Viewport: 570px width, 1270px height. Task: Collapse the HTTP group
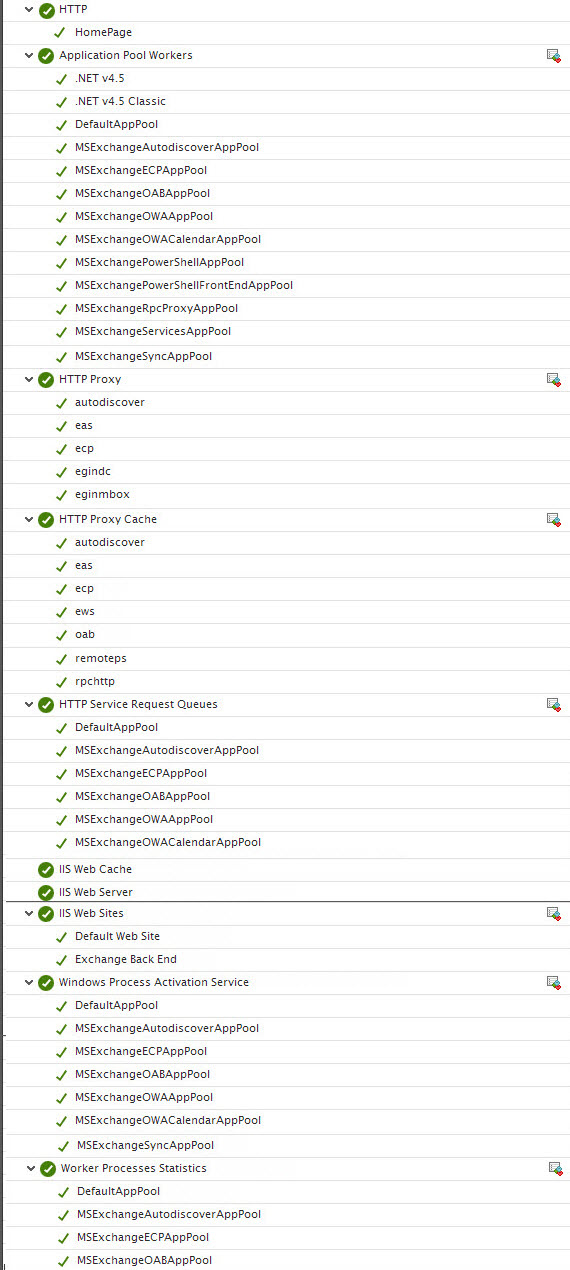tap(29, 9)
